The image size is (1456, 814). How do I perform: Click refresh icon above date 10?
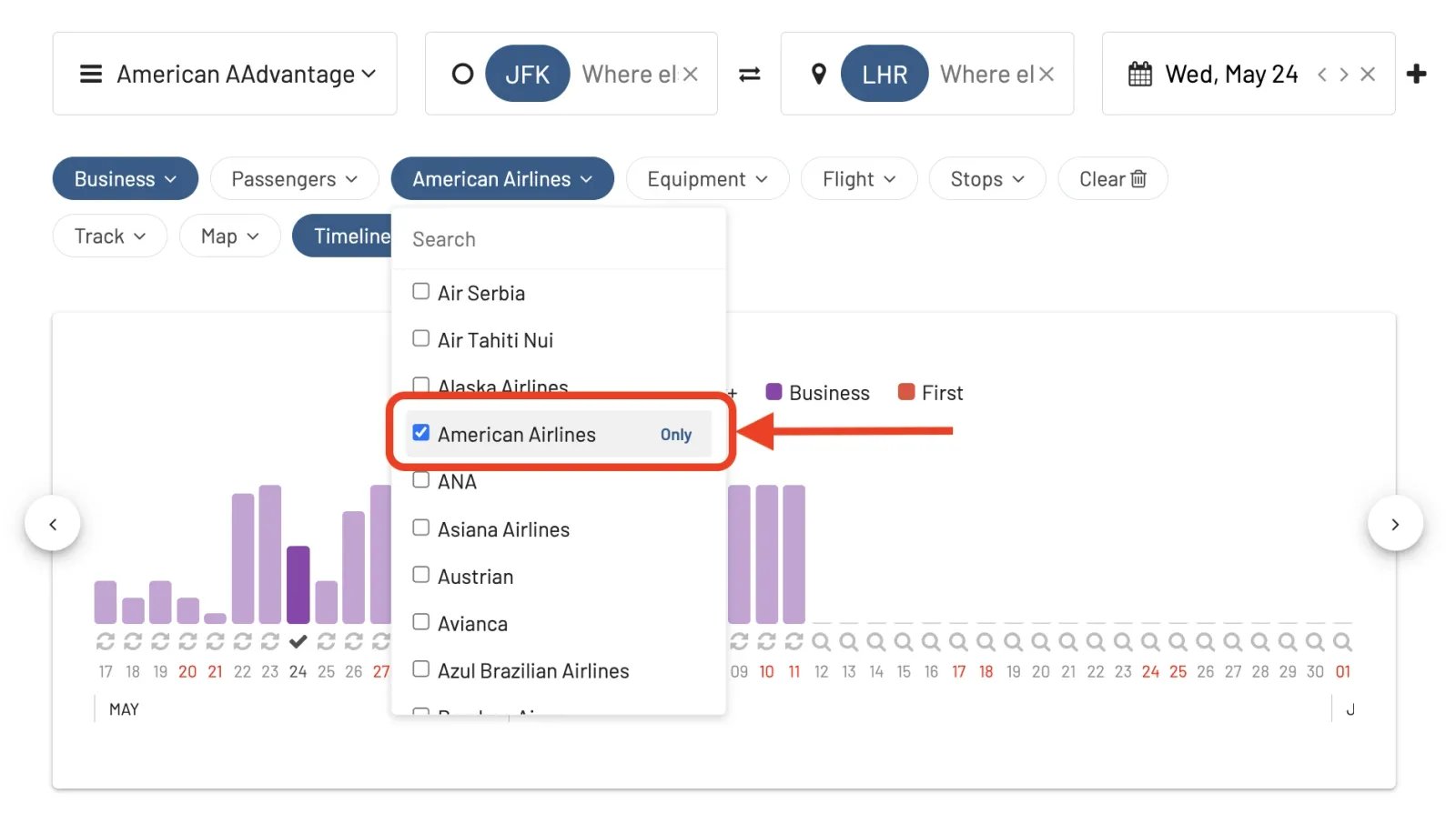point(766,641)
